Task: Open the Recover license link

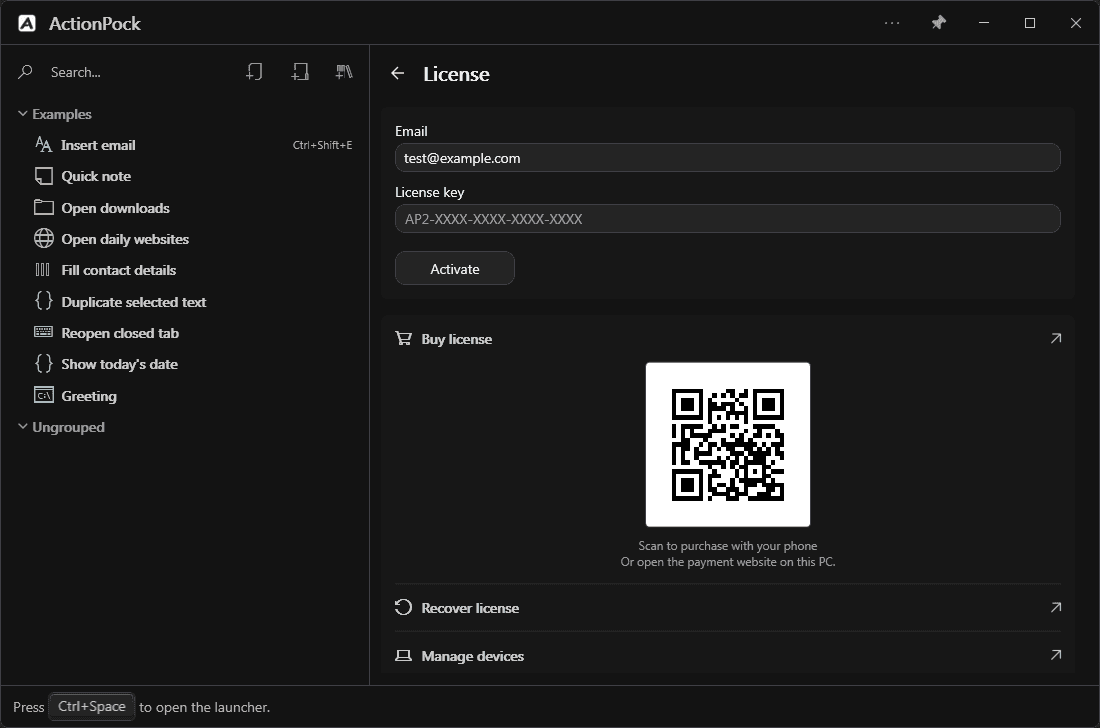Action: [x=727, y=607]
